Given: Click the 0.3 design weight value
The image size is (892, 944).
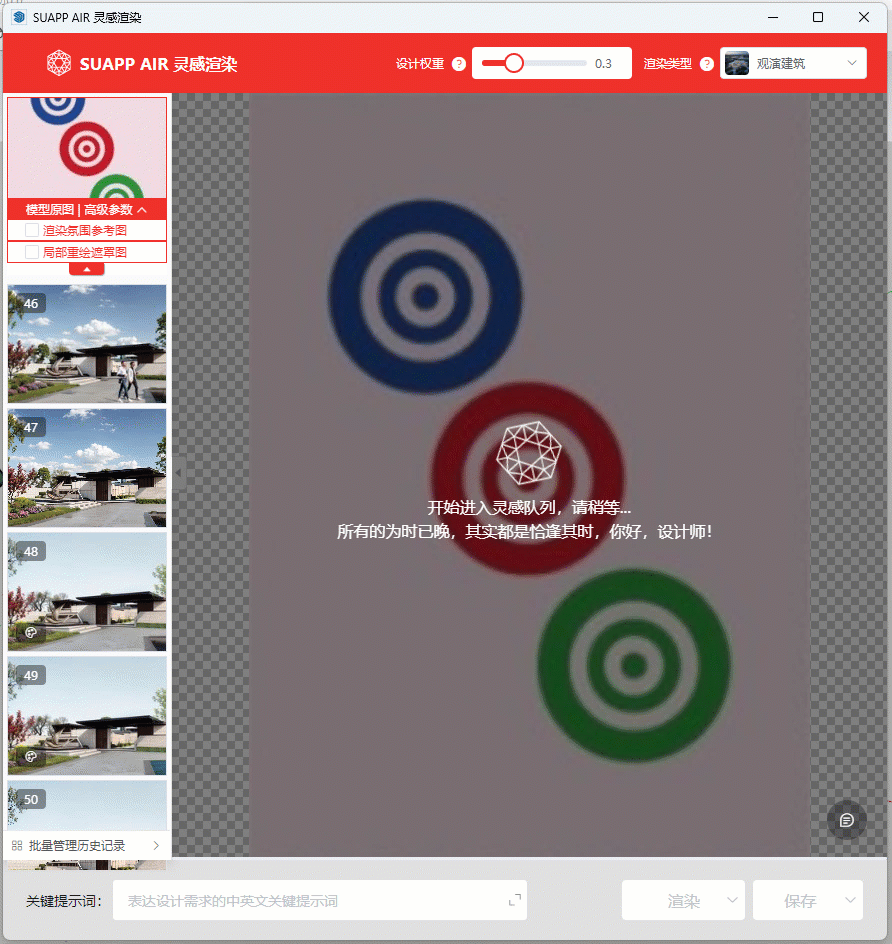Looking at the screenshot, I should click(x=603, y=64).
